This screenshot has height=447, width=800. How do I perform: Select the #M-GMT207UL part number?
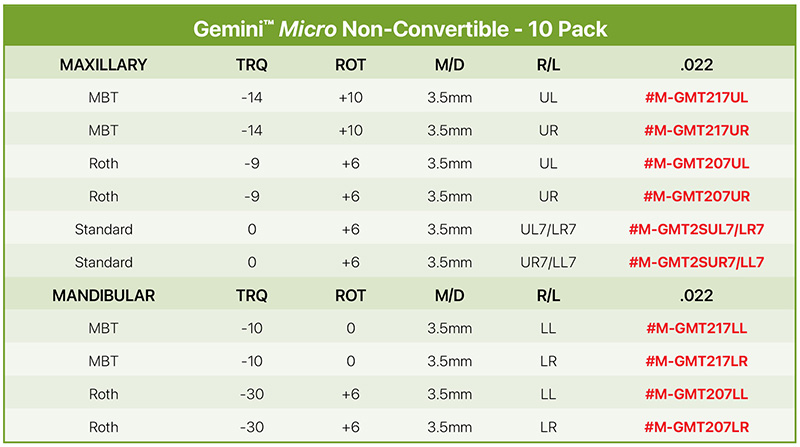pos(696,163)
